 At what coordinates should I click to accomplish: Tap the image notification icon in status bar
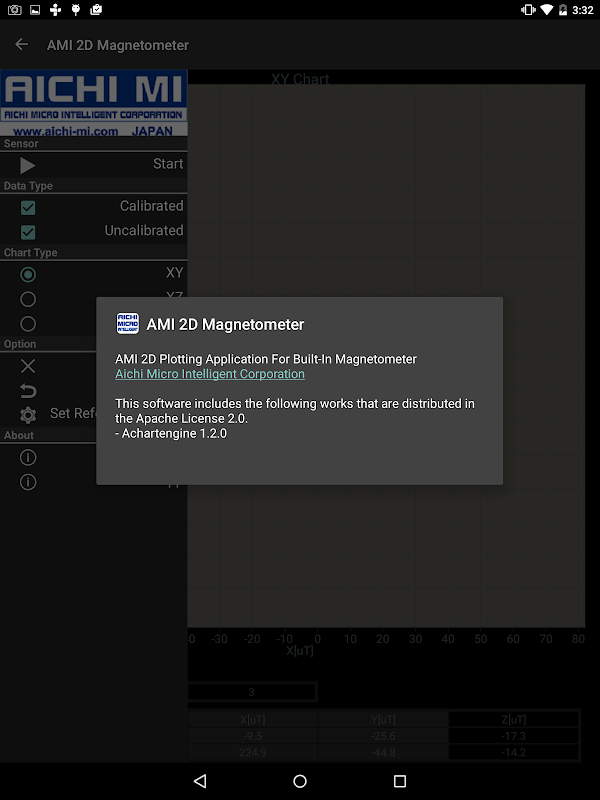35,10
